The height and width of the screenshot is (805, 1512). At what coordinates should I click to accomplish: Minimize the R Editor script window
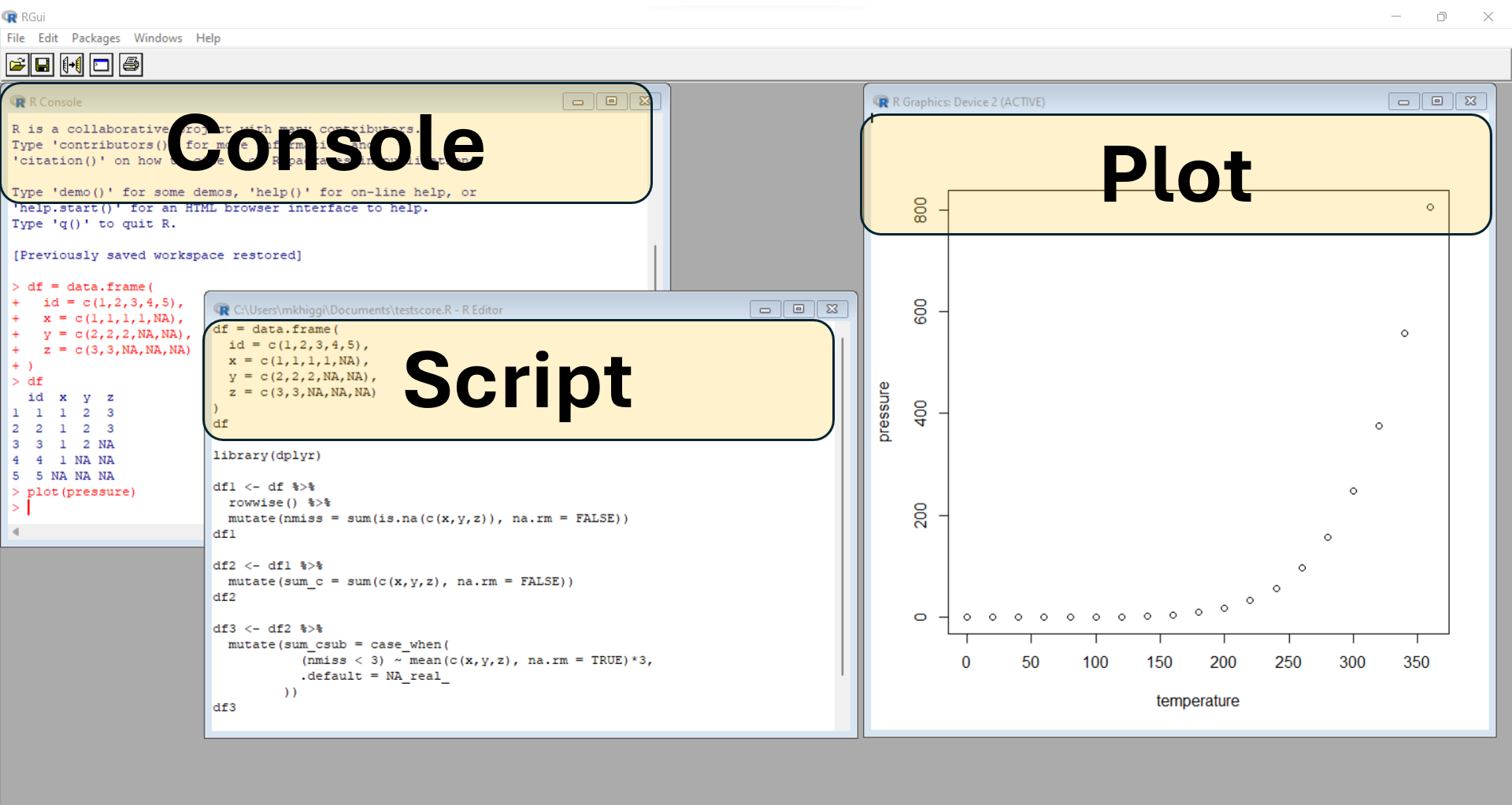tap(765, 310)
